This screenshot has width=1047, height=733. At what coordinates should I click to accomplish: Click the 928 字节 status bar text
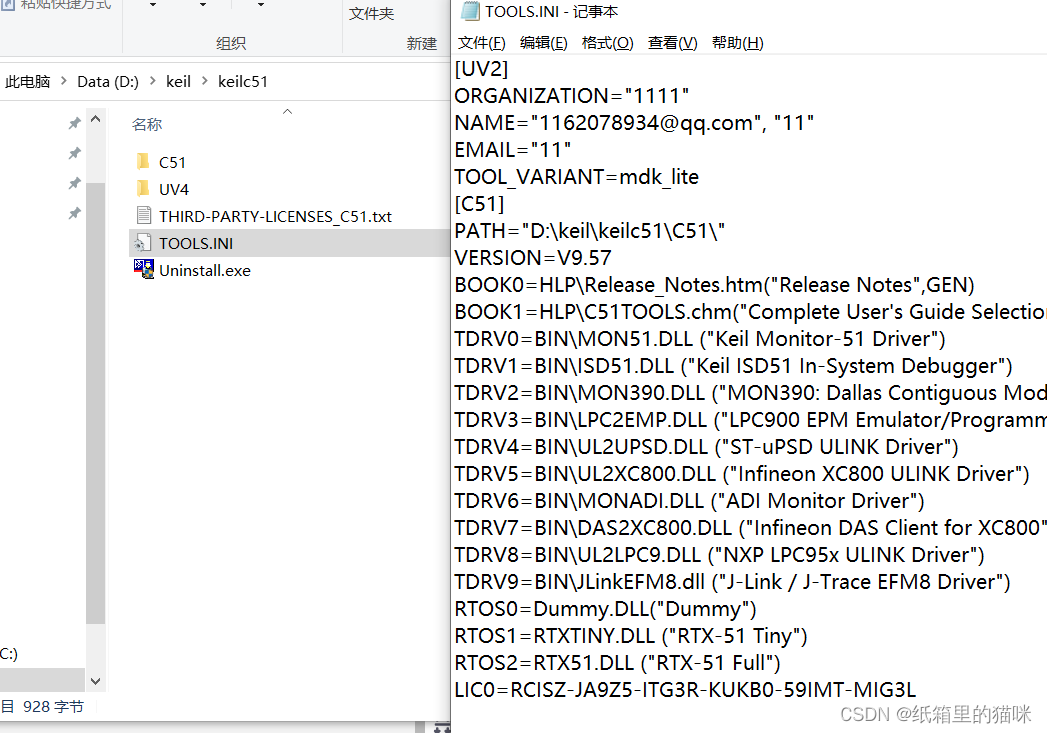click(53, 707)
